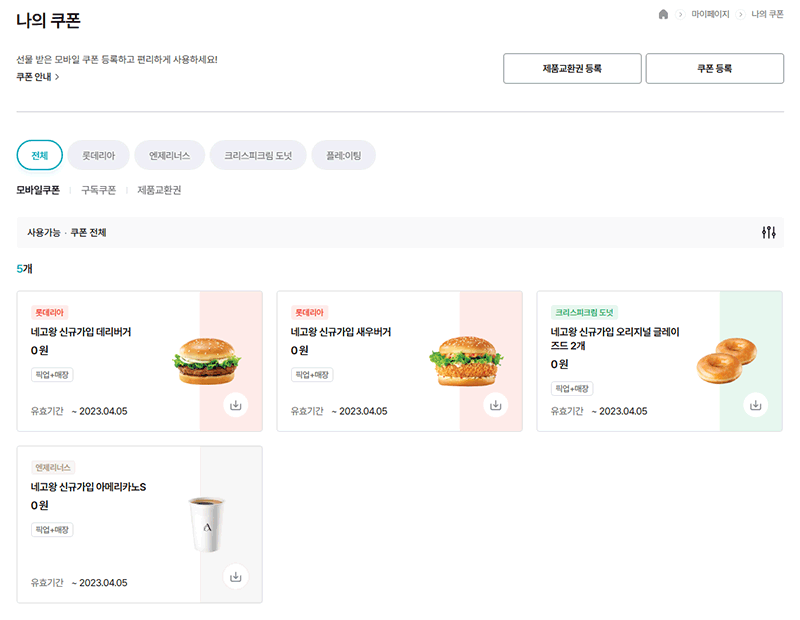The width and height of the screenshot is (800, 620).
Task: Select the 크리스피크림 도넛 brand filter
Action: pos(258,155)
